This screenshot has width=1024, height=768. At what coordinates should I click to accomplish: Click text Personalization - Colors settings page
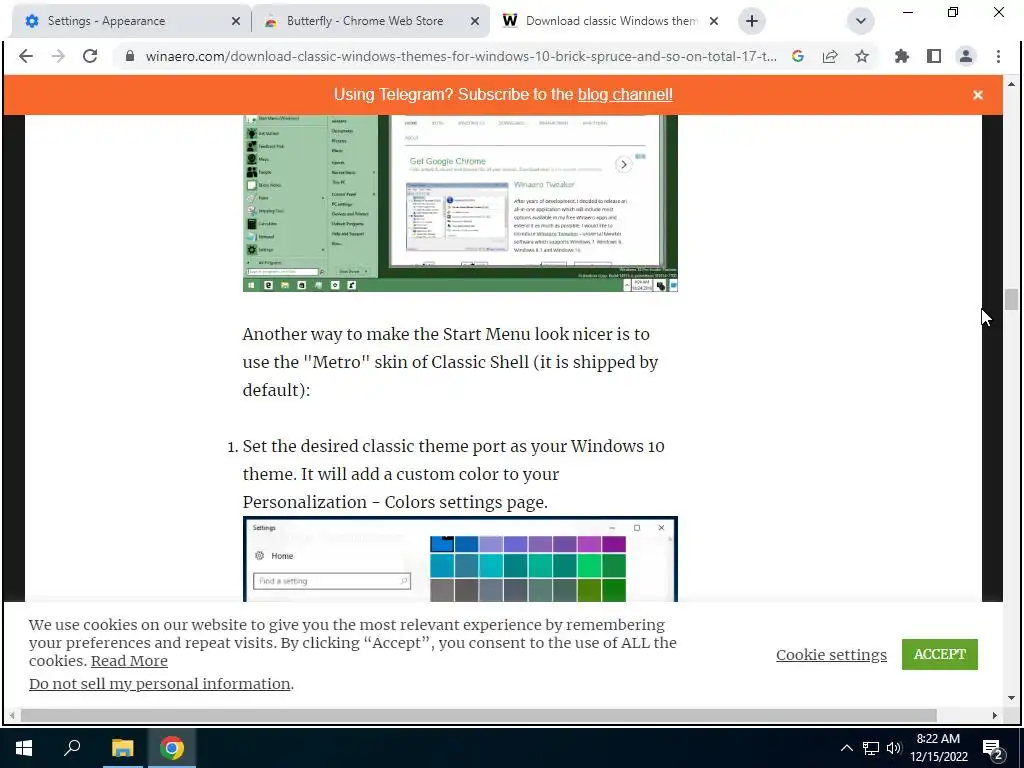tap(395, 502)
